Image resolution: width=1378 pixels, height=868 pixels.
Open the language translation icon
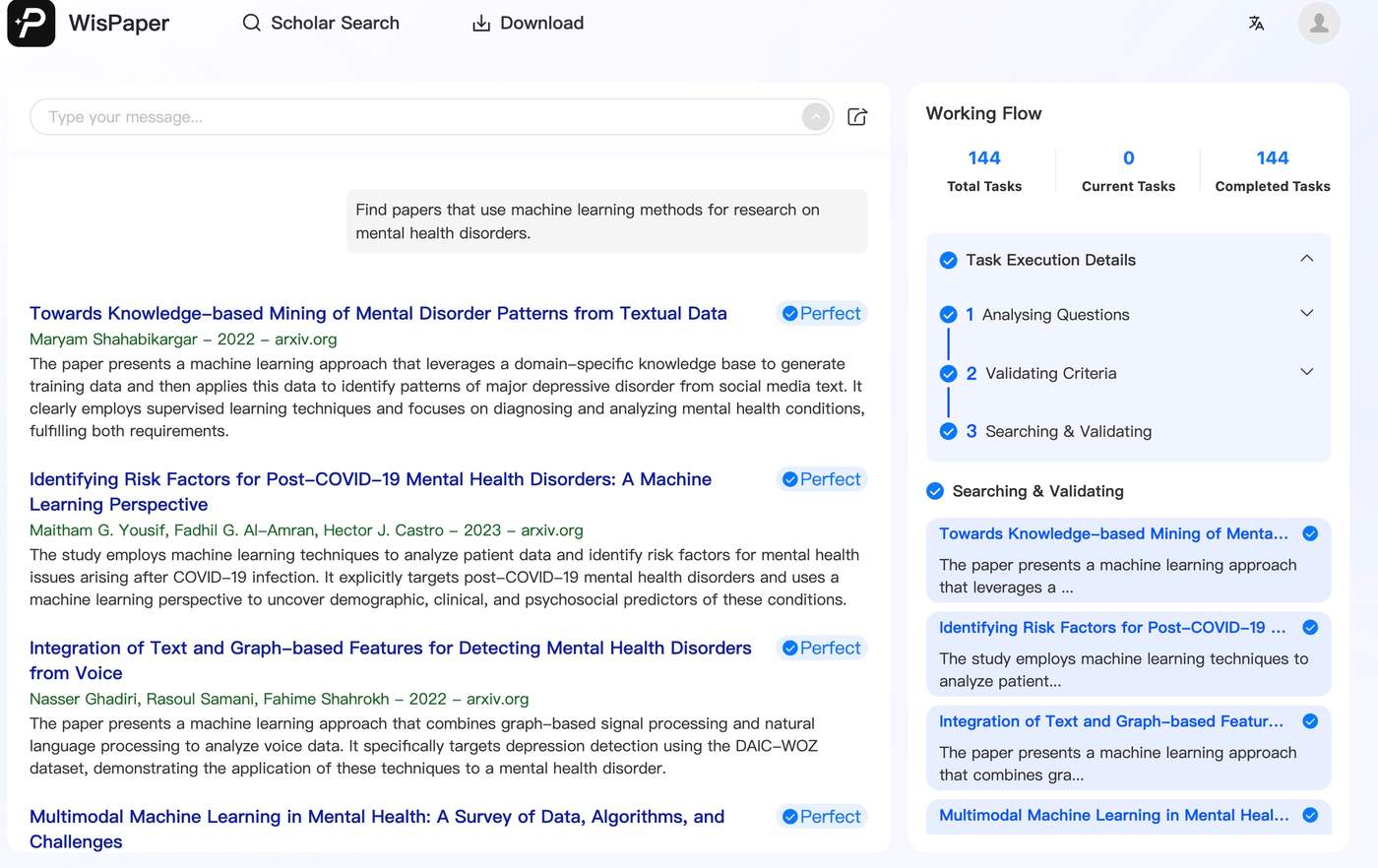coord(1256,23)
